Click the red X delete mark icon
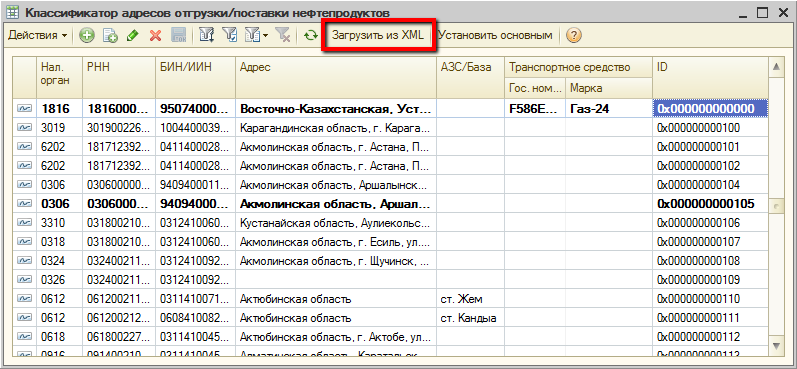797x369 pixels. pyautogui.click(x=155, y=36)
